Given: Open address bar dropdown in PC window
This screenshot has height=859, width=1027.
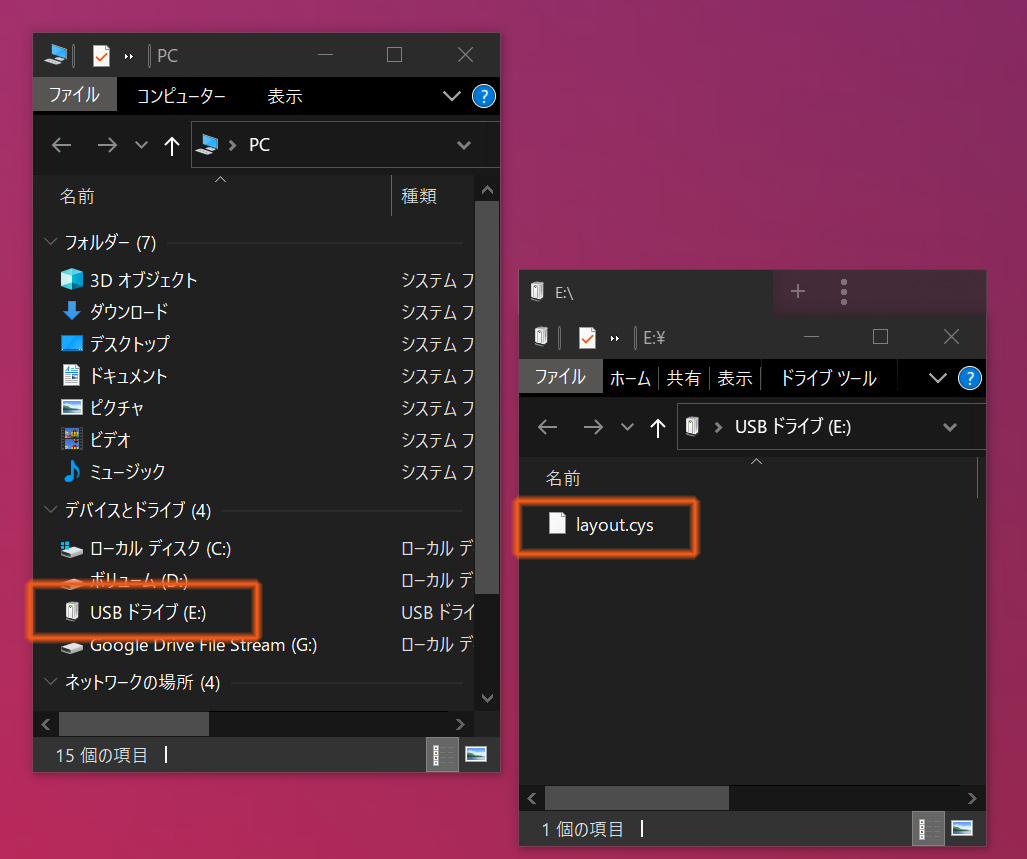Looking at the screenshot, I should point(464,146).
